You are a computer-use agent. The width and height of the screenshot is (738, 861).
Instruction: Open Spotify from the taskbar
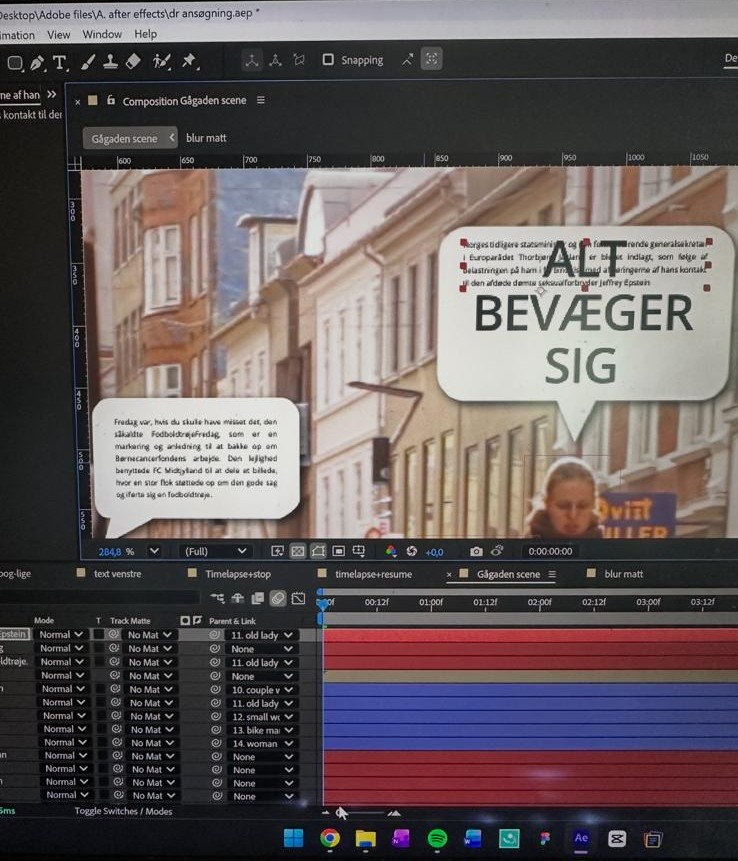tap(437, 839)
